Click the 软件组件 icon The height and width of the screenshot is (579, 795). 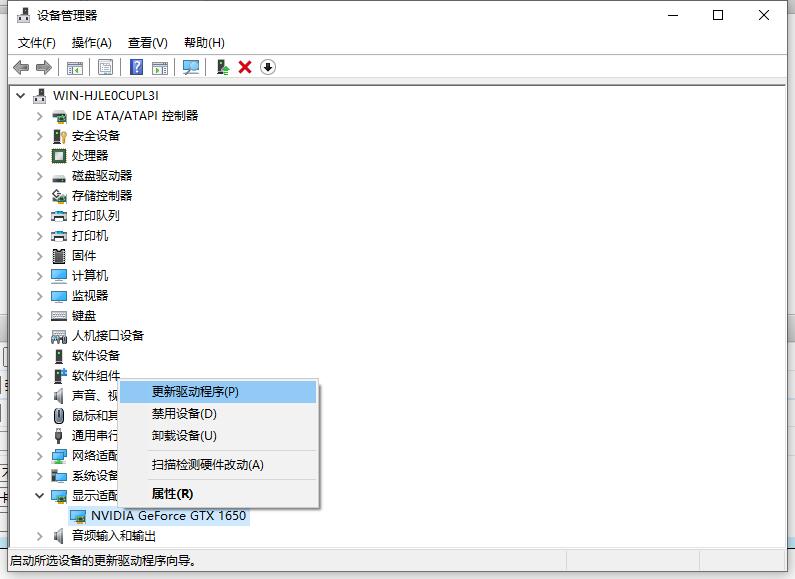pos(60,376)
